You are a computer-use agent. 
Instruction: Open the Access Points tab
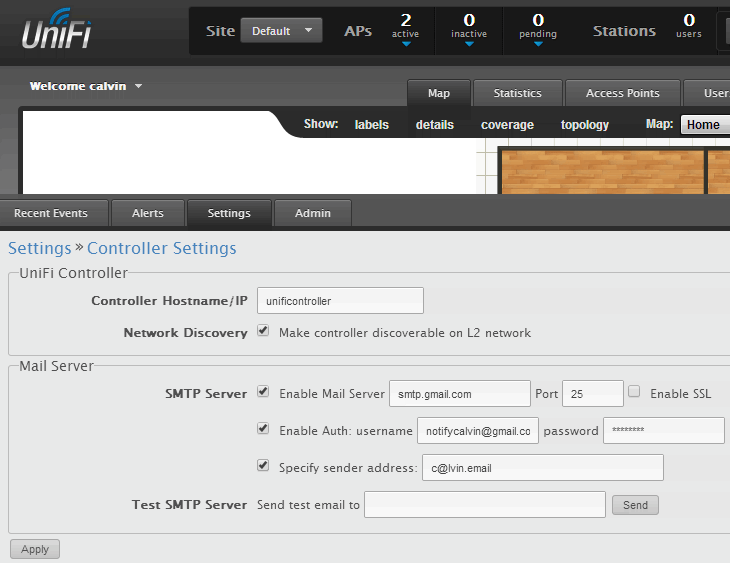pyautogui.click(x=622, y=93)
